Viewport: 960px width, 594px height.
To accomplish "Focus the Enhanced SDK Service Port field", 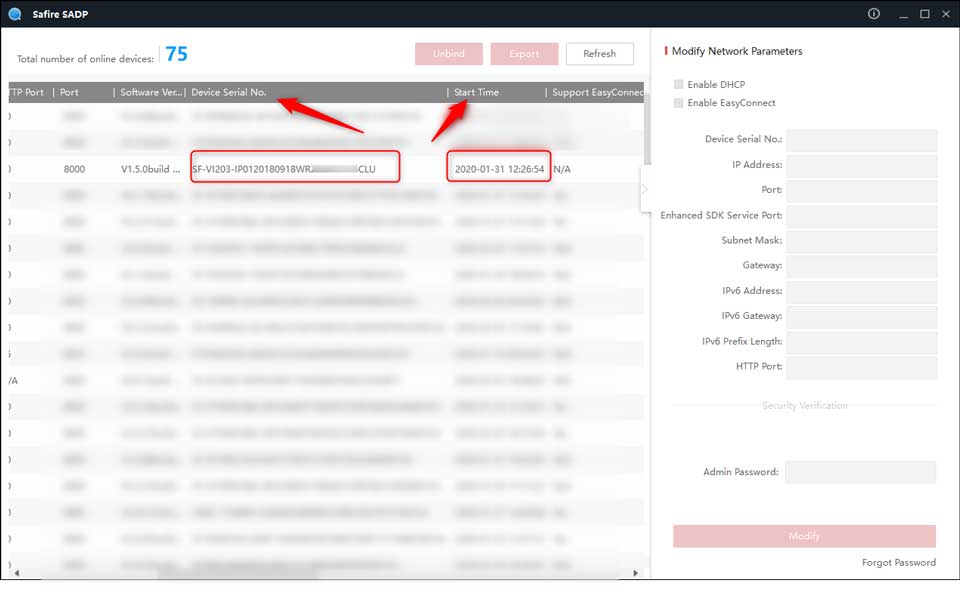I will point(861,216).
